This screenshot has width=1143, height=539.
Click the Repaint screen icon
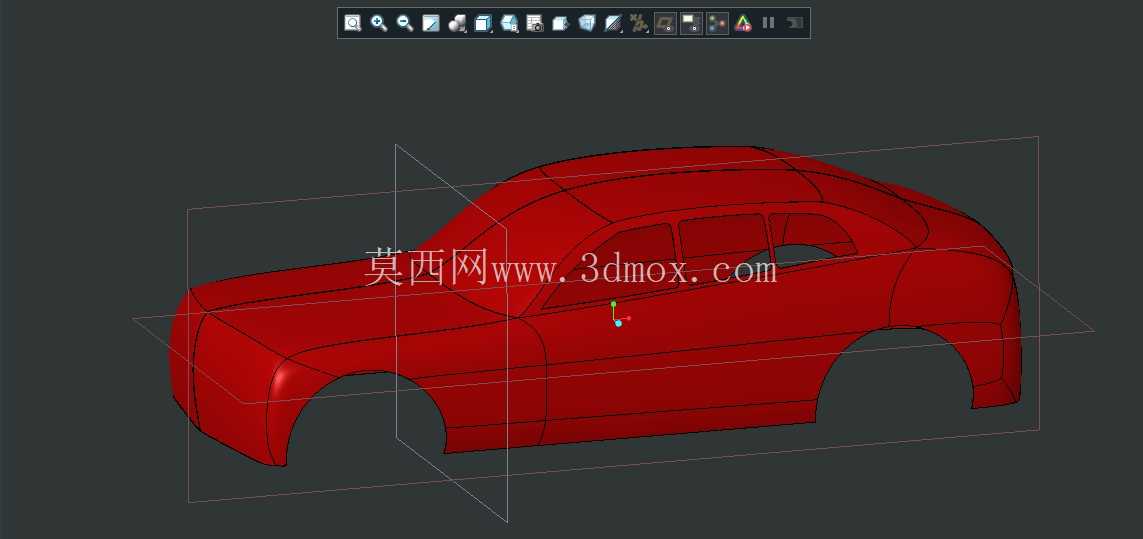click(x=431, y=23)
